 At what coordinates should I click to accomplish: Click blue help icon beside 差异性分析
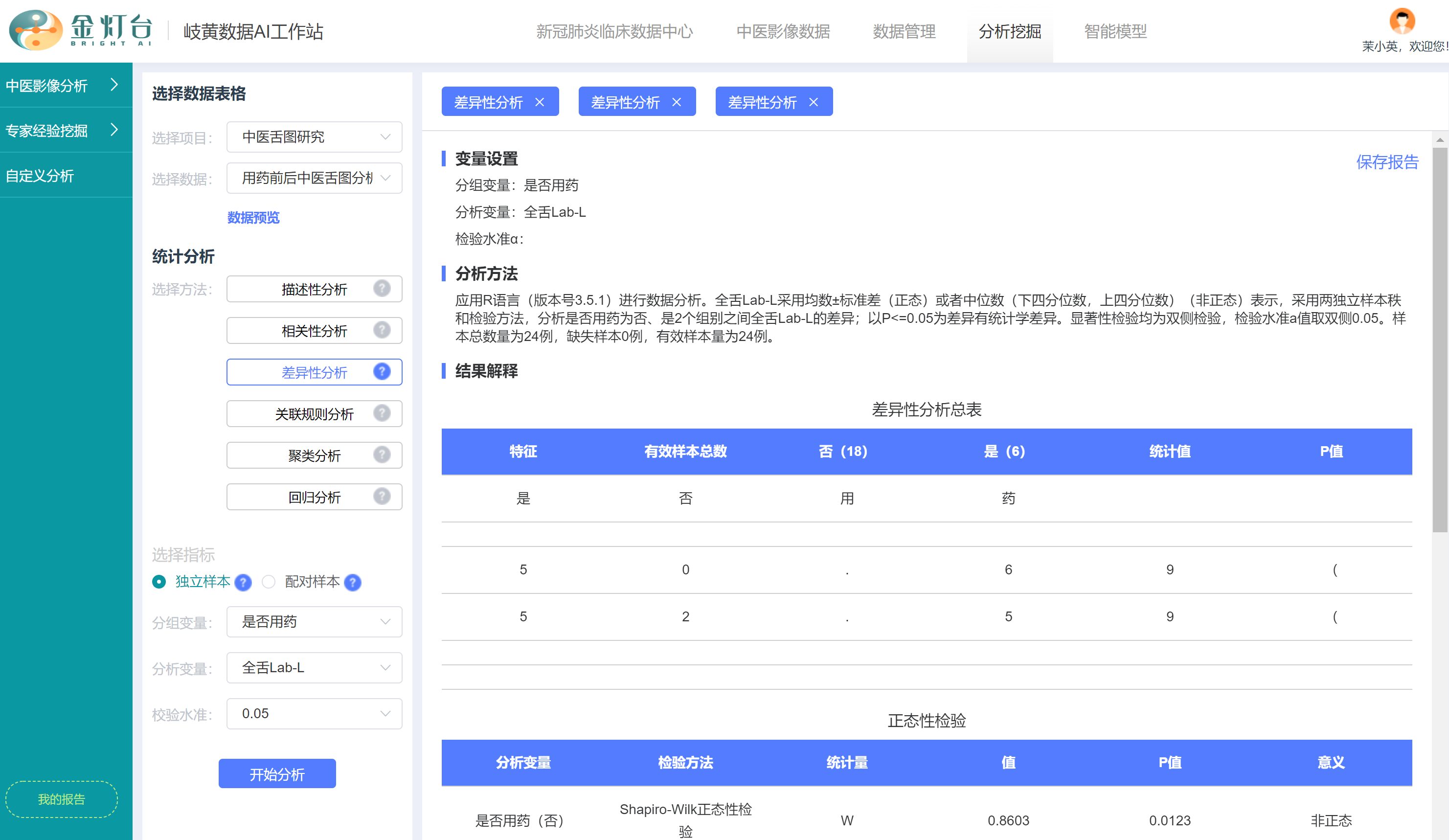tap(381, 371)
